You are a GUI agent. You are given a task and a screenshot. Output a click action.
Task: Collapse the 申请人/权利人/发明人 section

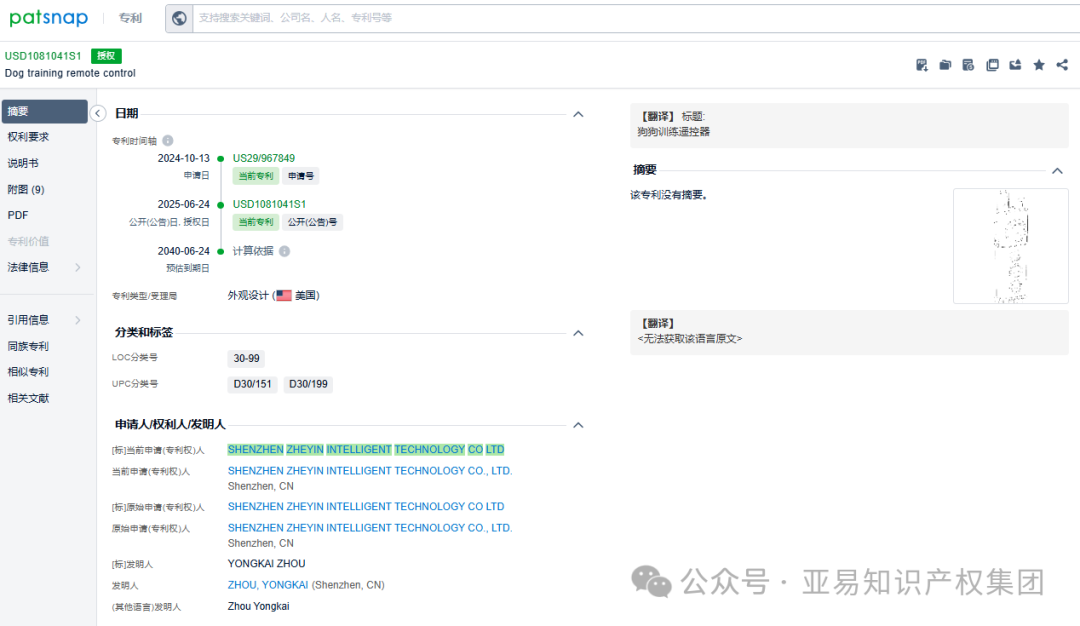pos(579,425)
